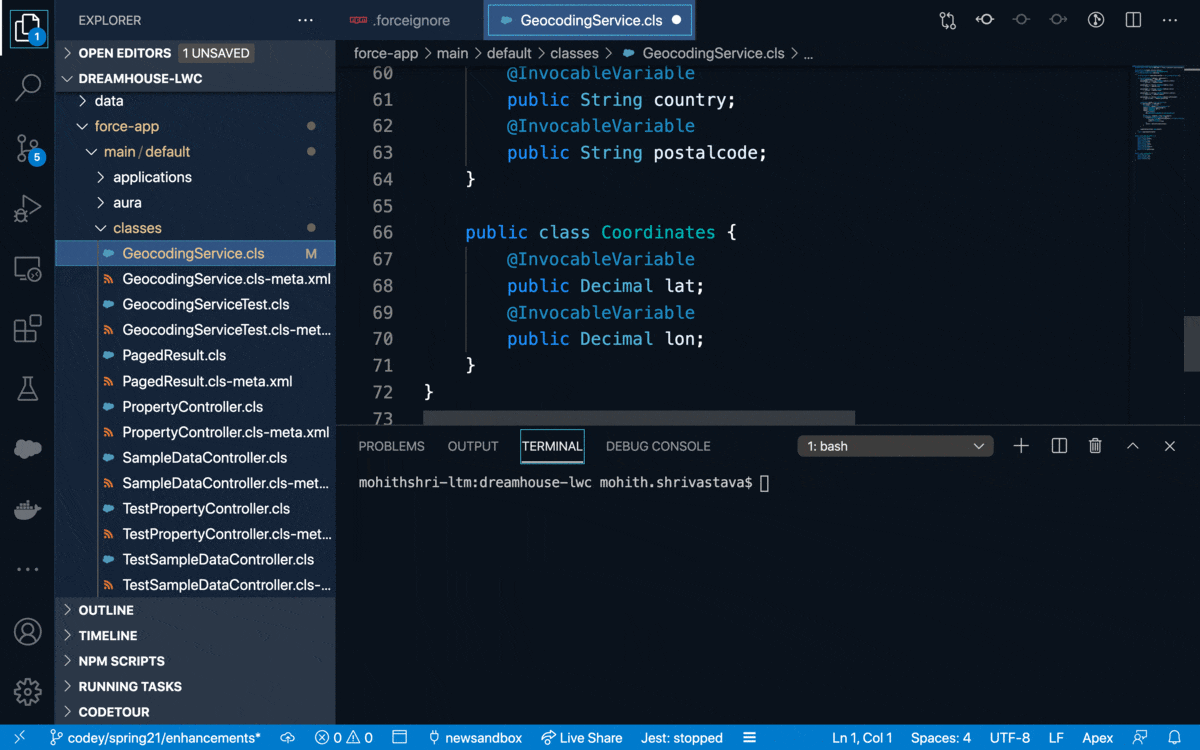
Task: Create a new terminal
Action: tap(1021, 446)
